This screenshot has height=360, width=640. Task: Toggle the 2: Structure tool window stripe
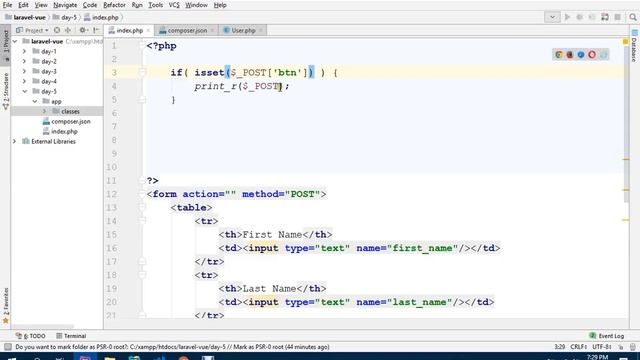click(x=6, y=91)
